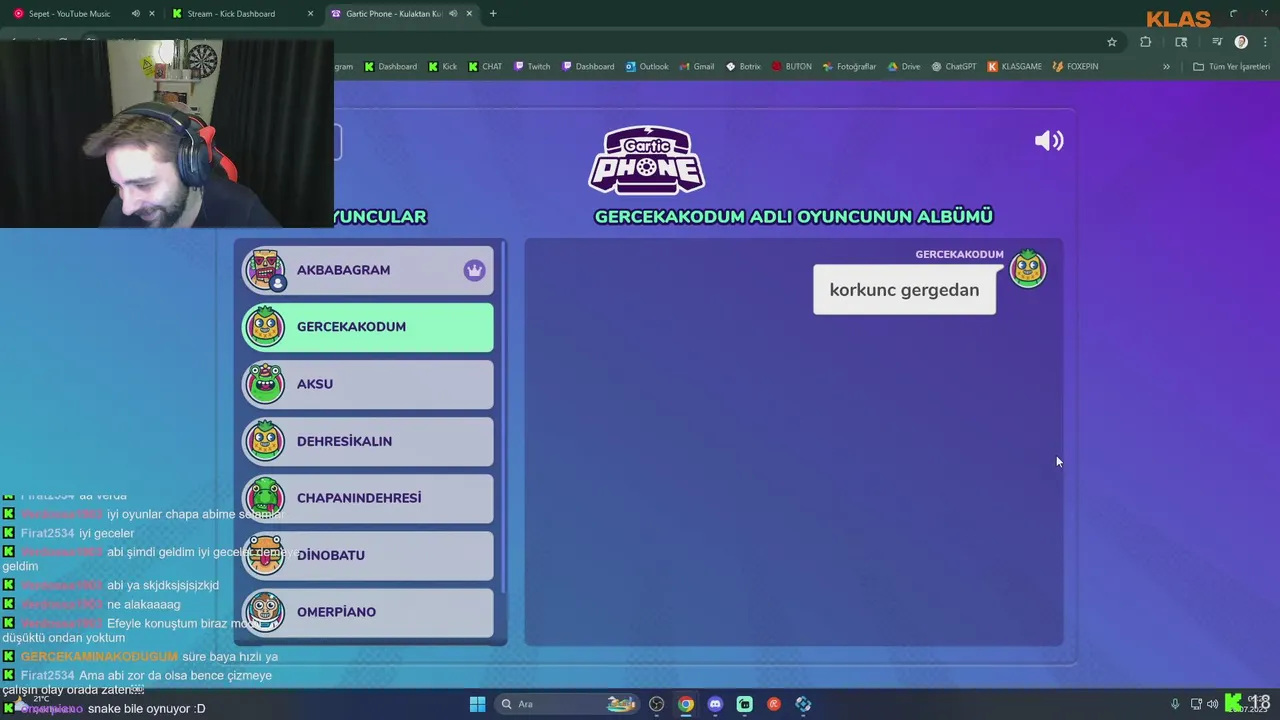1280x720 pixels.
Task: Open the KLASGAME bookmark
Action: coord(1014,67)
